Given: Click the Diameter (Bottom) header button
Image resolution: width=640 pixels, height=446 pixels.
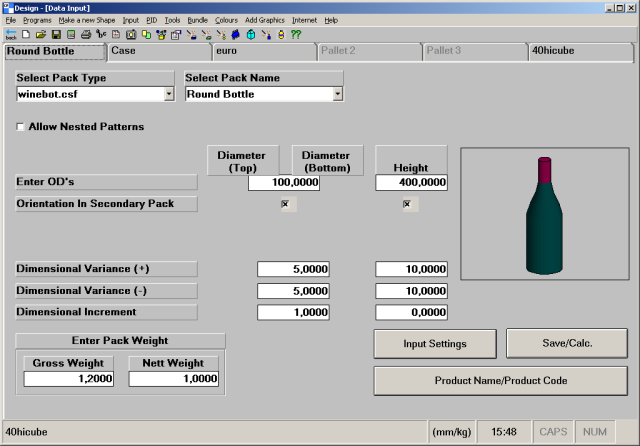Looking at the screenshot, I should [x=327, y=160].
